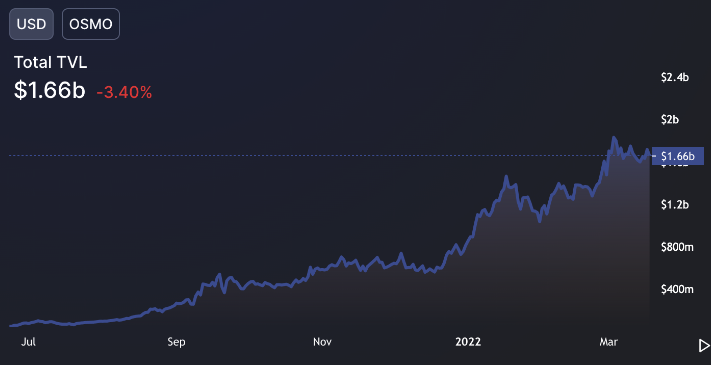Screen dimensions: 711x365
Task: Click the Total TVL heading
Action: pos(50,63)
